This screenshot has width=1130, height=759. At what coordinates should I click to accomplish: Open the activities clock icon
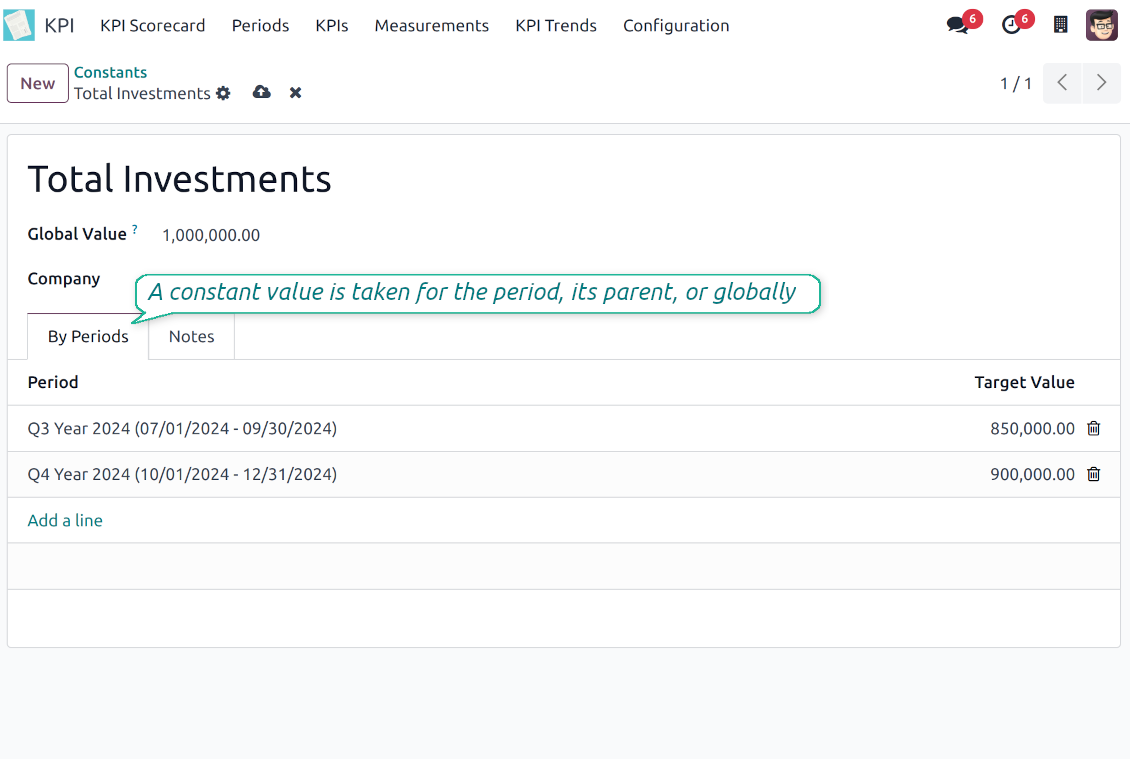[x=1011, y=25]
